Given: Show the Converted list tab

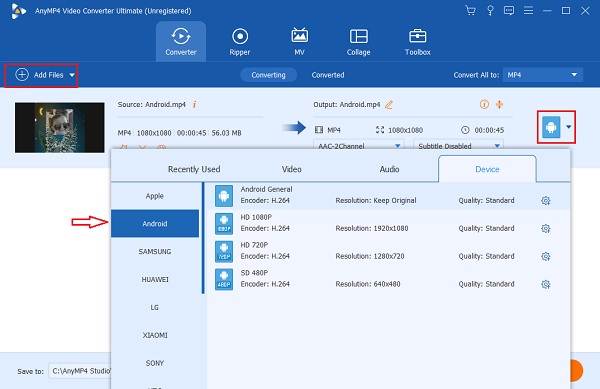Looking at the screenshot, I should 328,75.
